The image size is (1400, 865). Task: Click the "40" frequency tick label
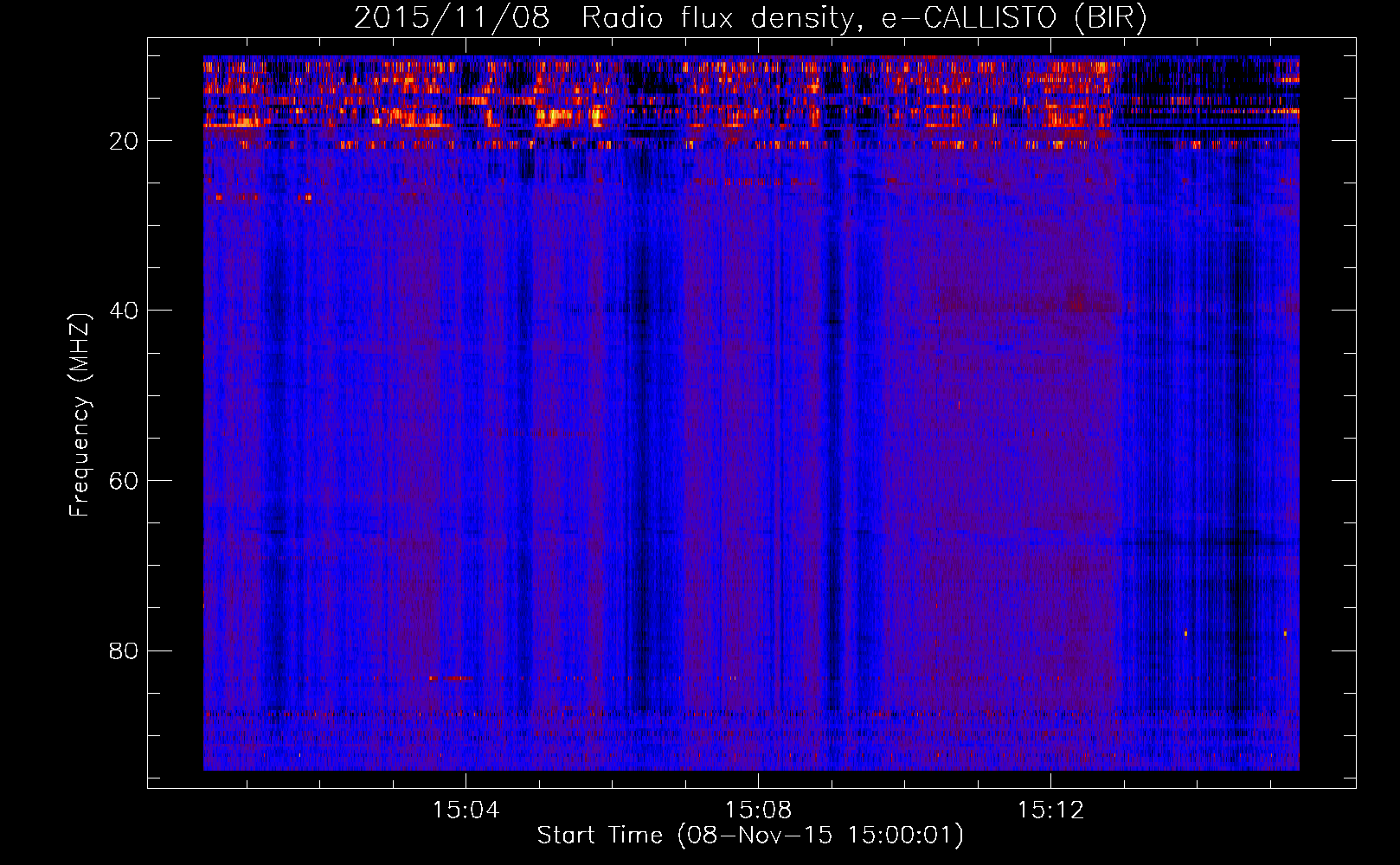[125, 311]
